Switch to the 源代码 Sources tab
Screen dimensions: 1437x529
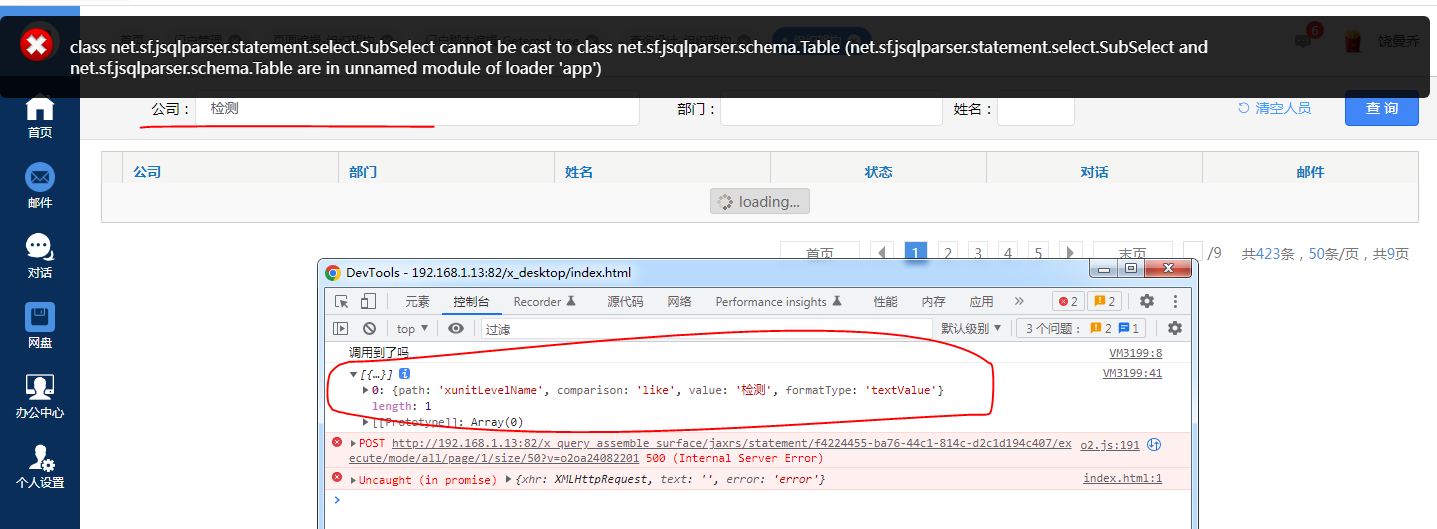625,301
